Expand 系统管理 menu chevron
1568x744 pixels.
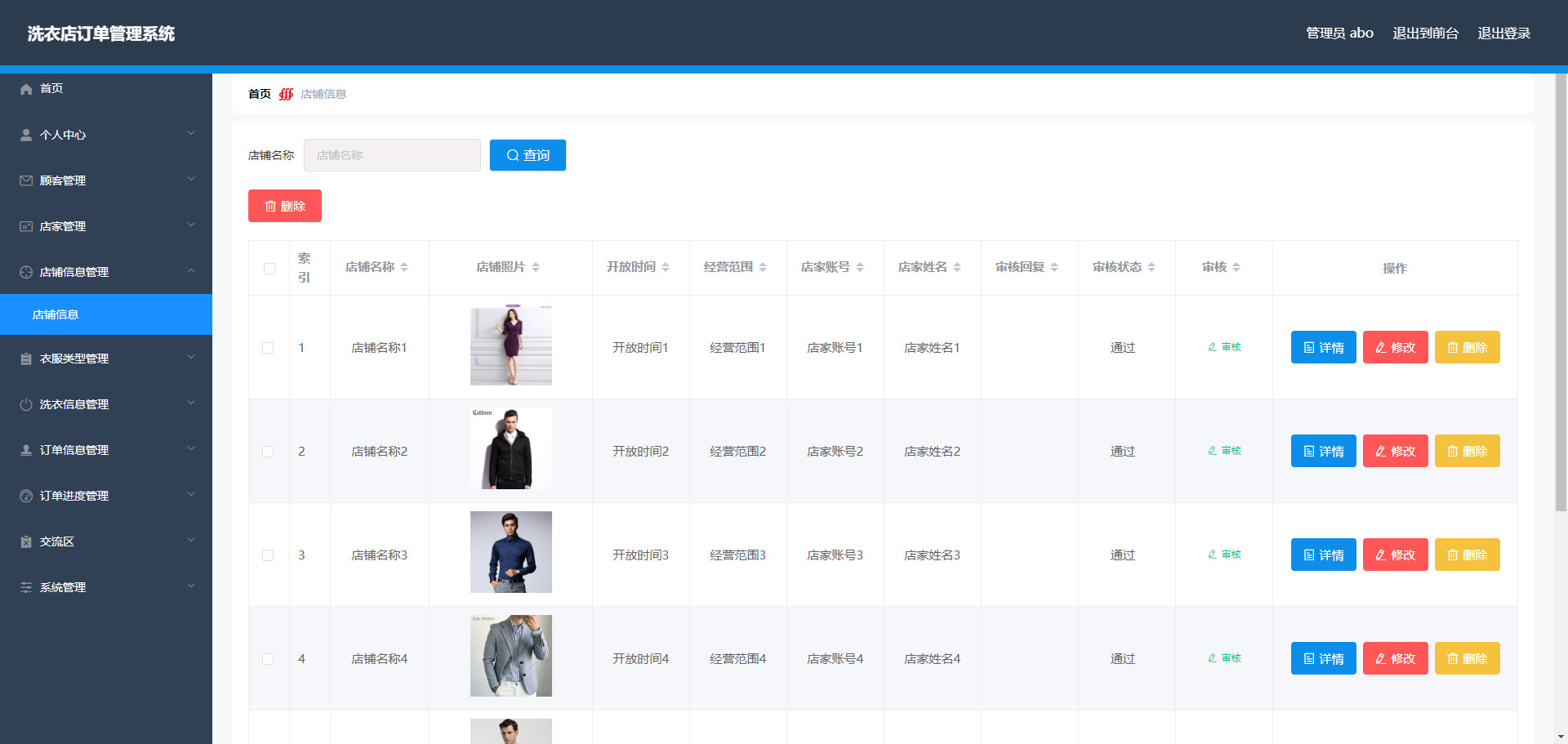click(191, 586)
